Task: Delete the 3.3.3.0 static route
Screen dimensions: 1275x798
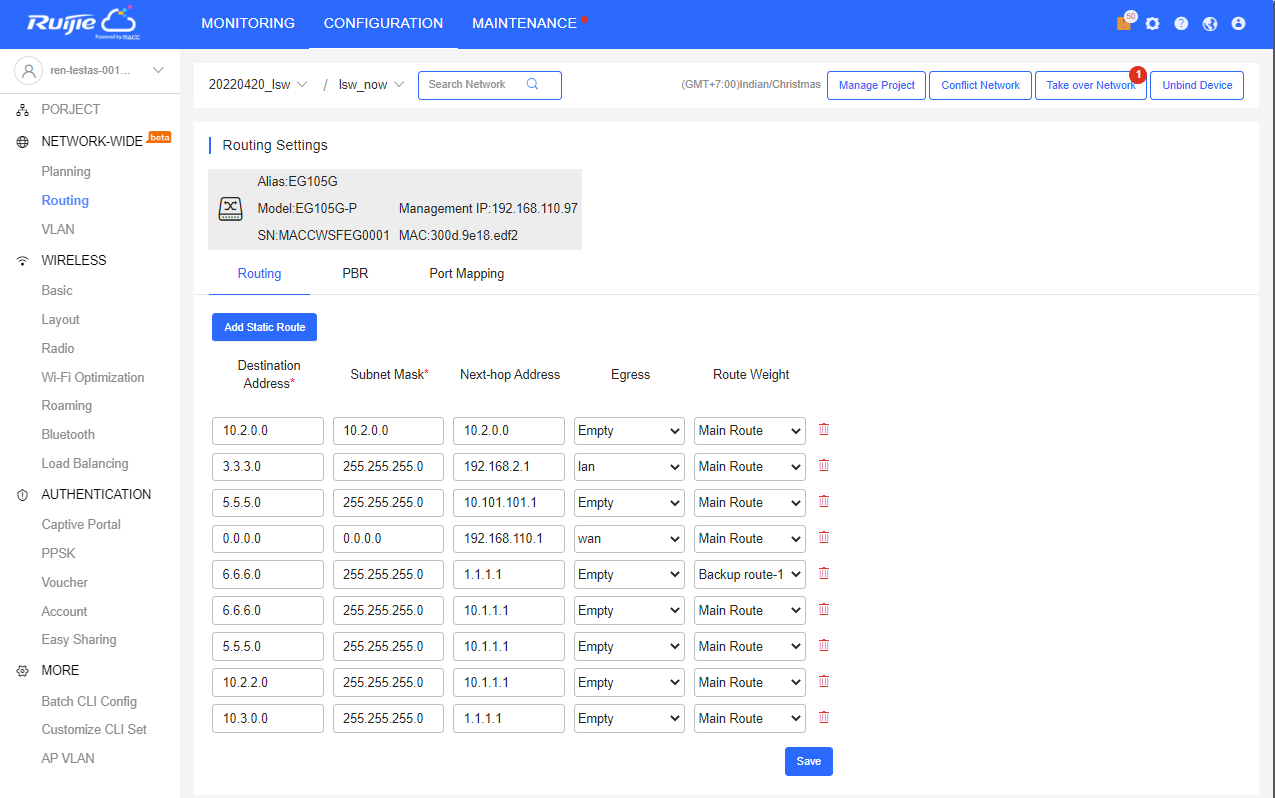Action: pyautogui.click(x=824, y=466)
